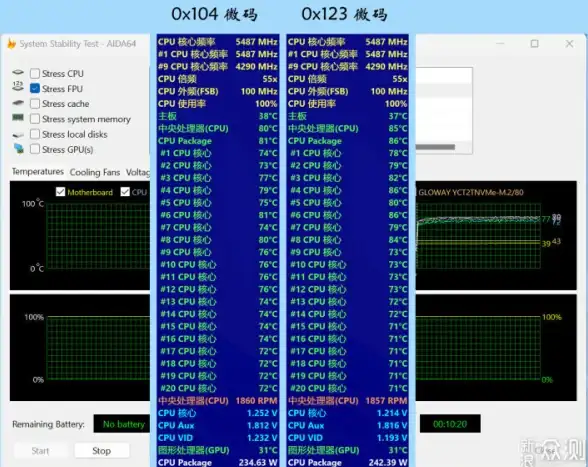Click the 1860 RPM fan speed reading
Image resolution: width=588 pixels, height=467 pixels.
tap(256, 401)
